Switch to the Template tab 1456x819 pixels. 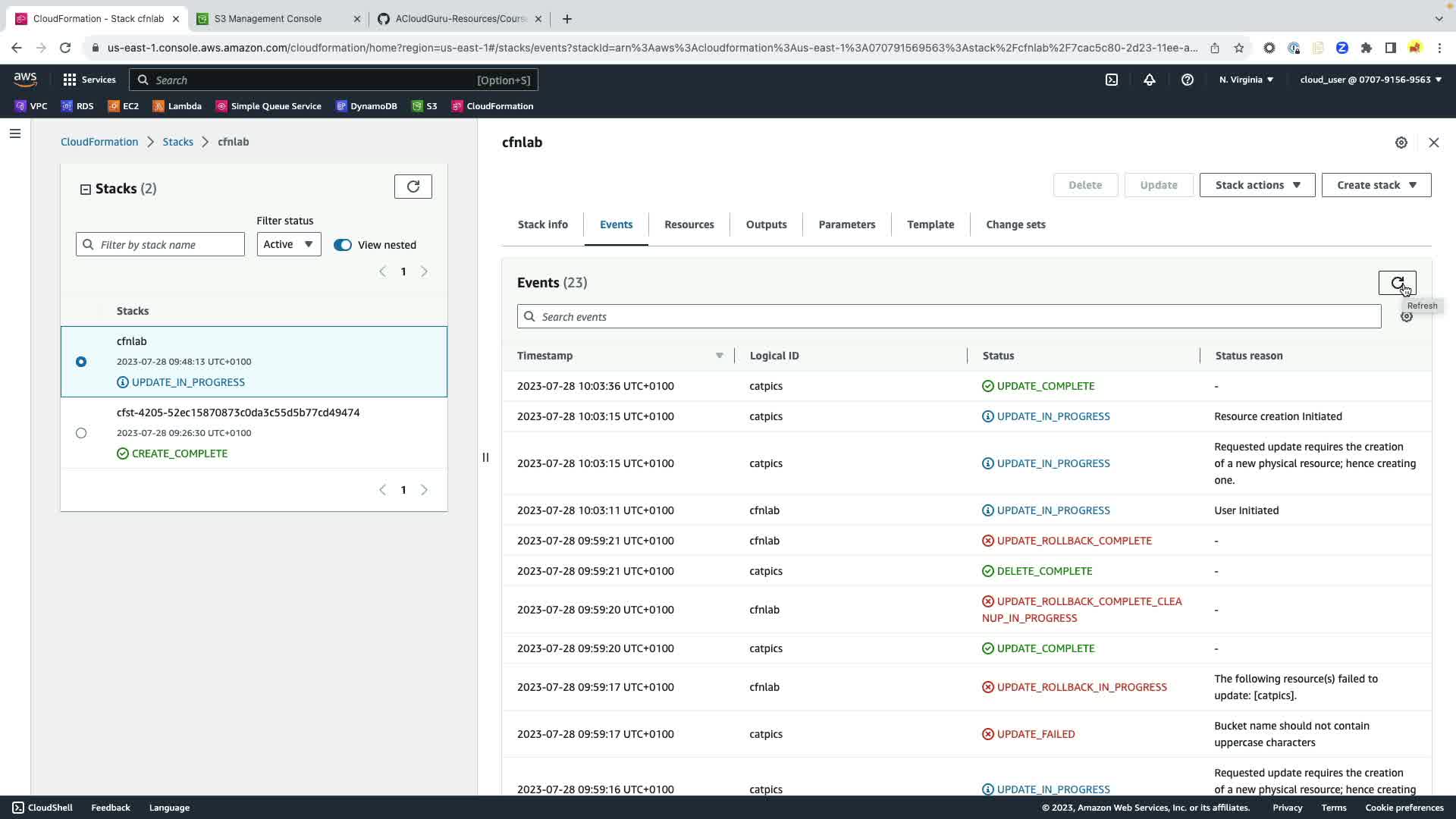[930, 224]
